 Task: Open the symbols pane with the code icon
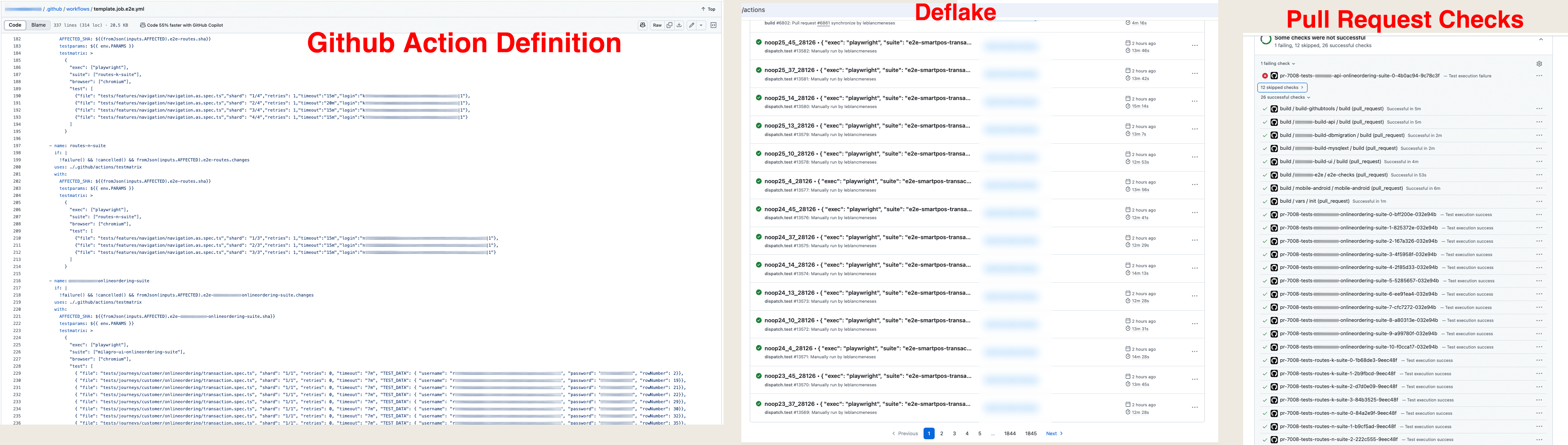[x=713, y=25]
